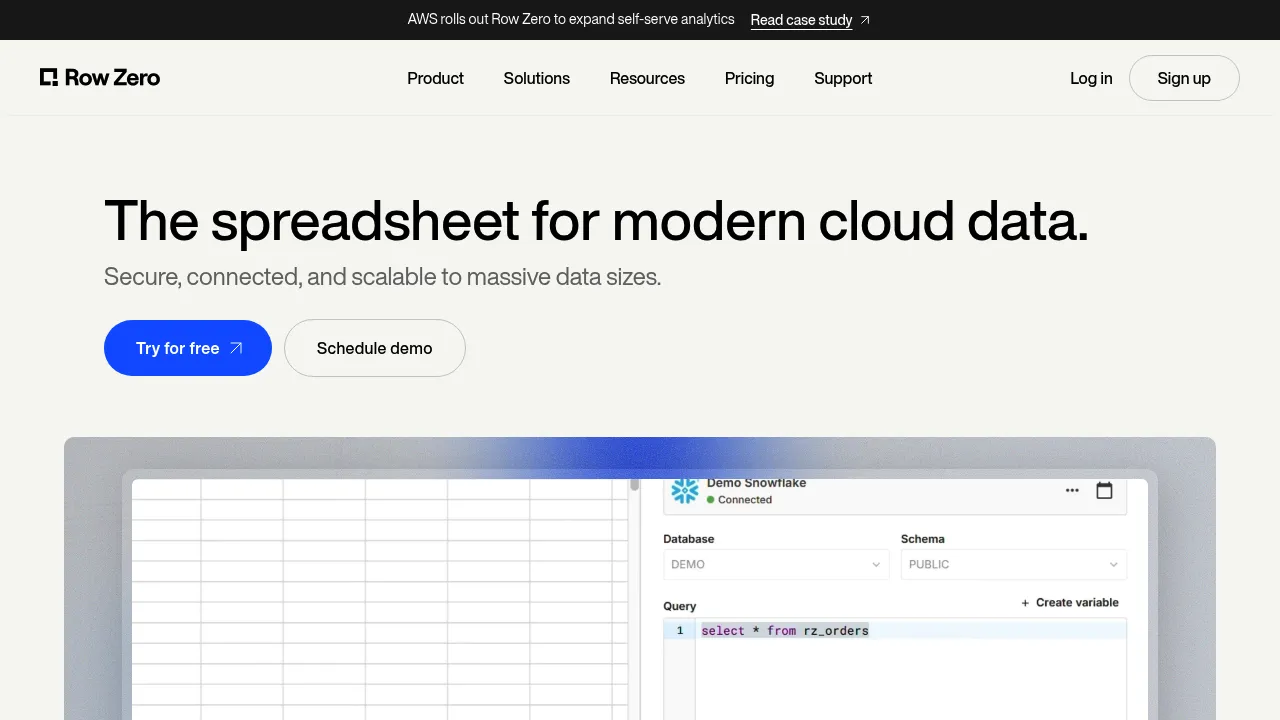Click the Sign up button
1280x720 pixels.
tap(1184, 78)
